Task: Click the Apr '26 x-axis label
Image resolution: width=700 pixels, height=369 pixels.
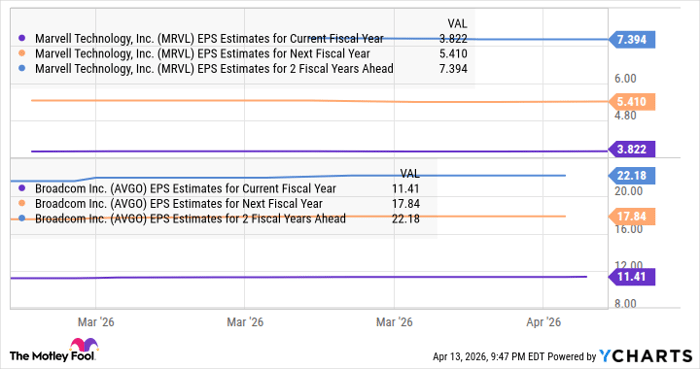Action: 543,322
